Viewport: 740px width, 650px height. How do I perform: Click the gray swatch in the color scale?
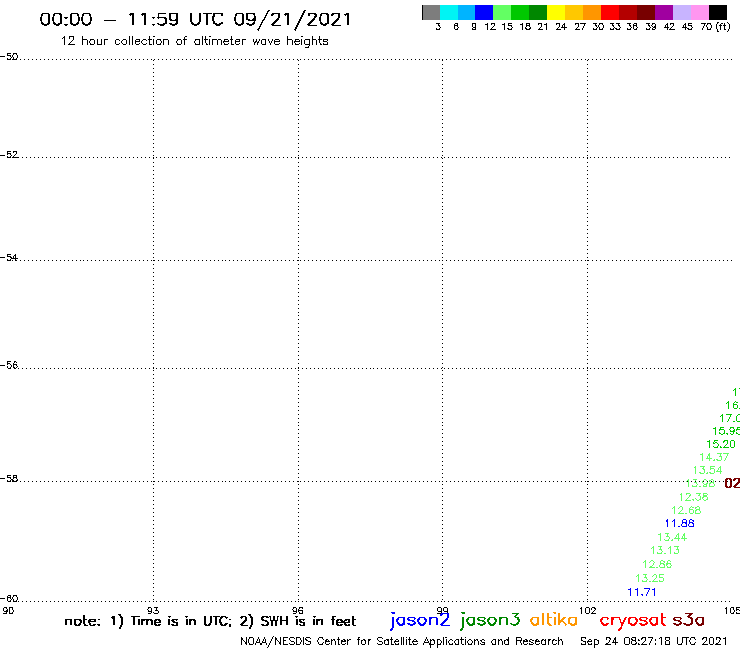431,12
